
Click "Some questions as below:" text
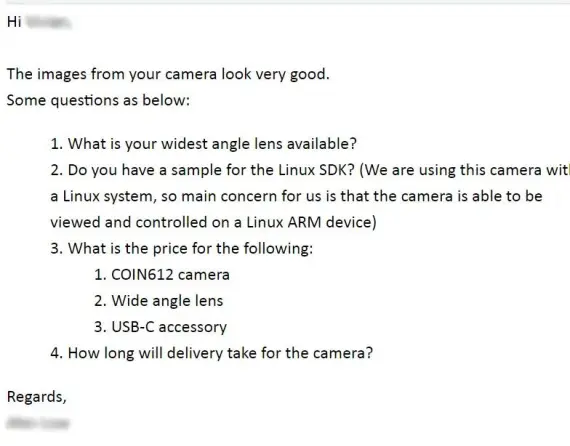point(98,100)
